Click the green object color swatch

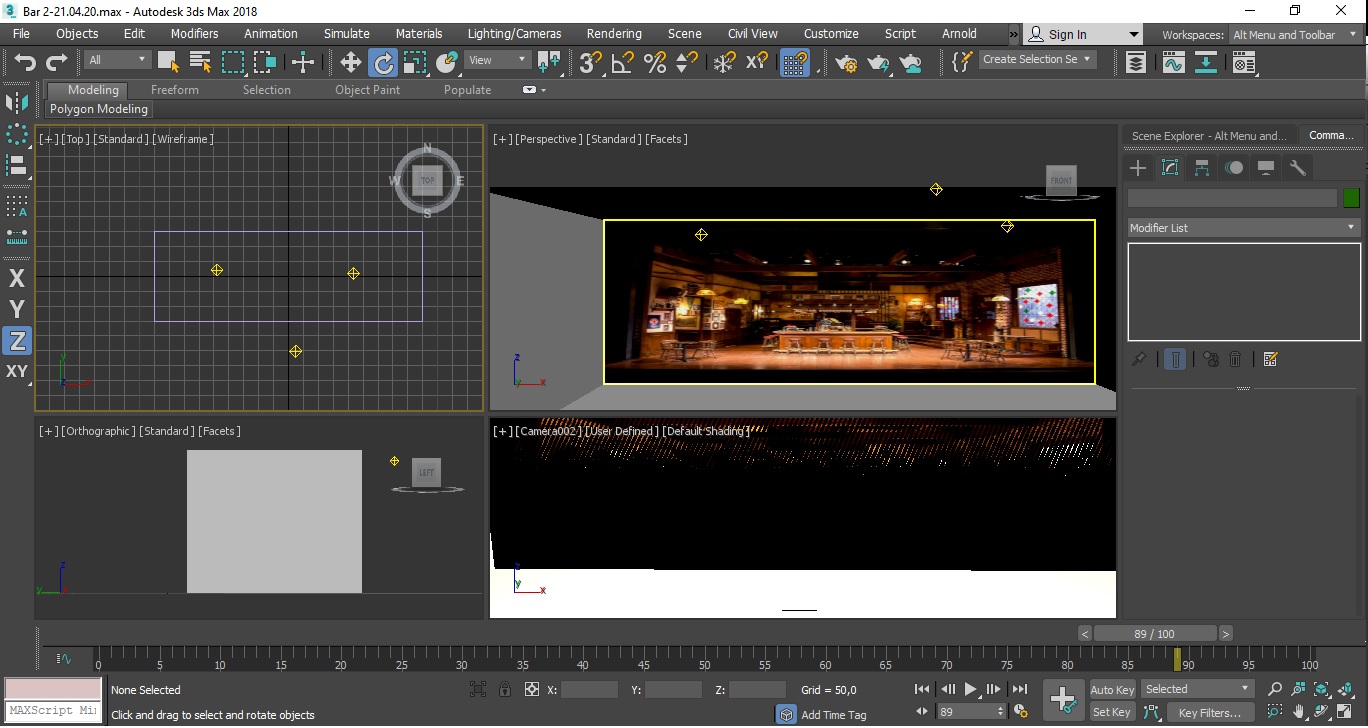tap(1352, 198)
